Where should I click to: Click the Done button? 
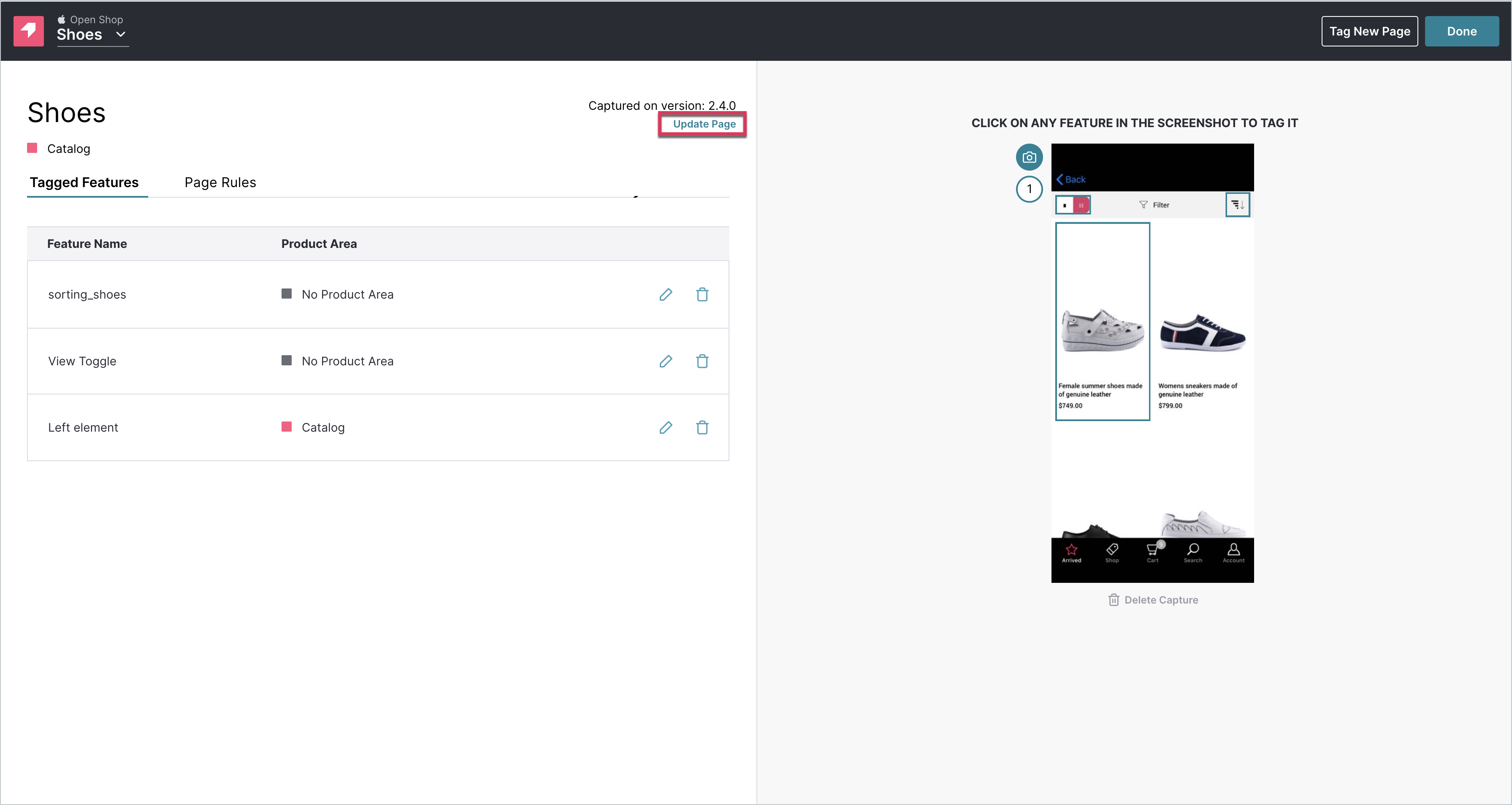1461,32
